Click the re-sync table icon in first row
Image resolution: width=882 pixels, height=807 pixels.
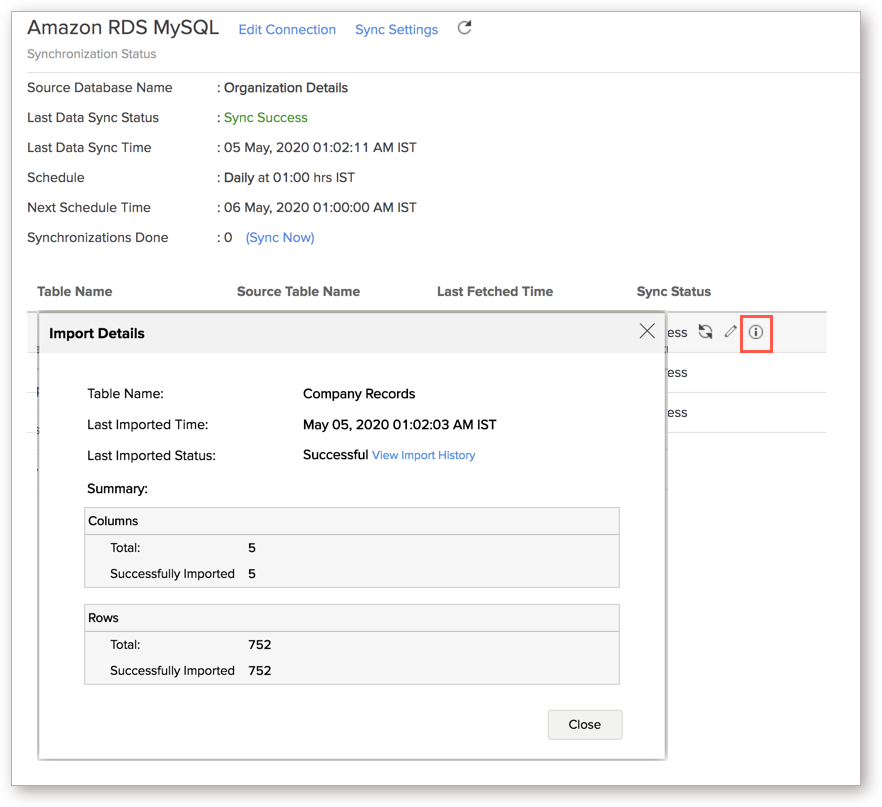705,332
